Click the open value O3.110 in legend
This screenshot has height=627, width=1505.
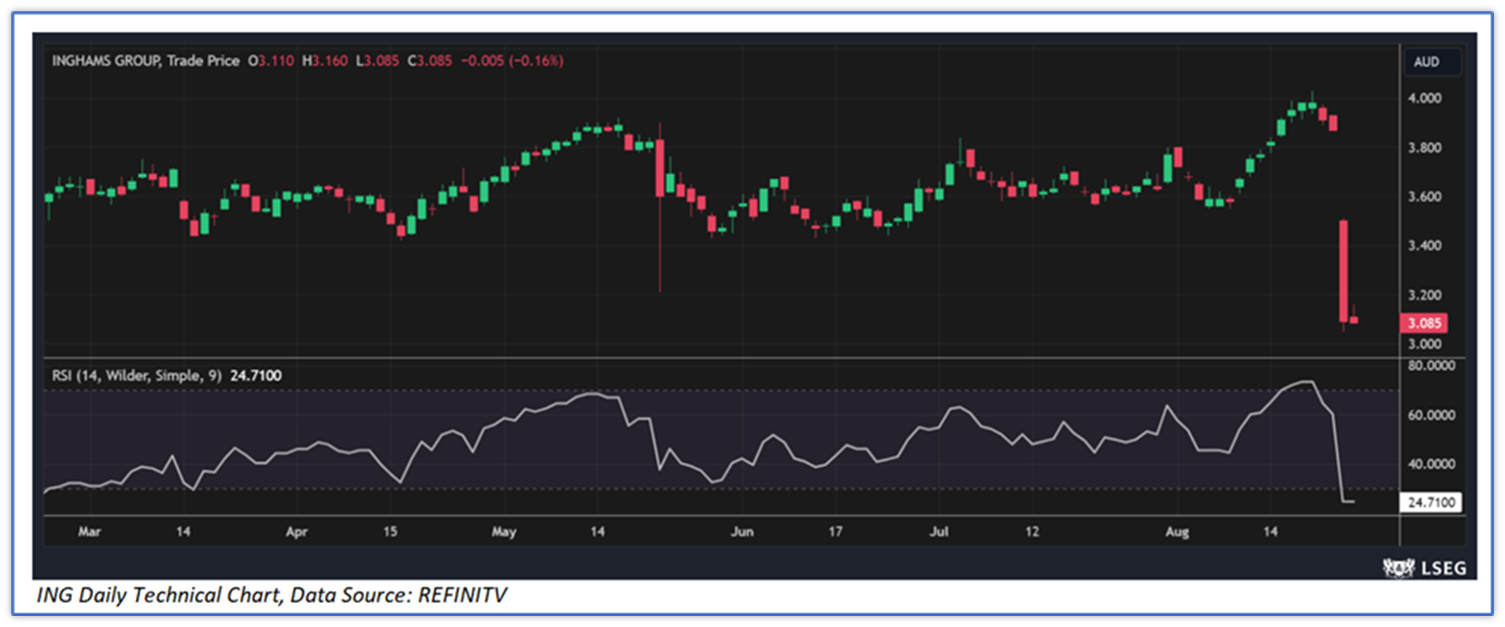pos(272,61)
